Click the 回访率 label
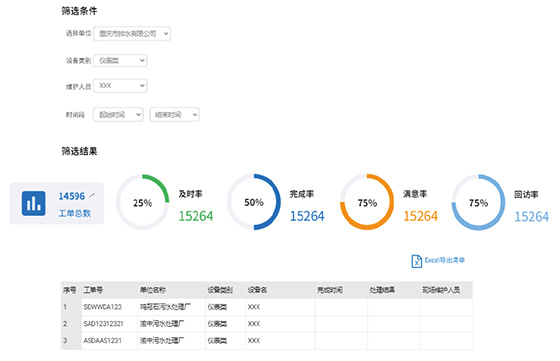Screen dimensions: 560x361 (x=526, y=194)
